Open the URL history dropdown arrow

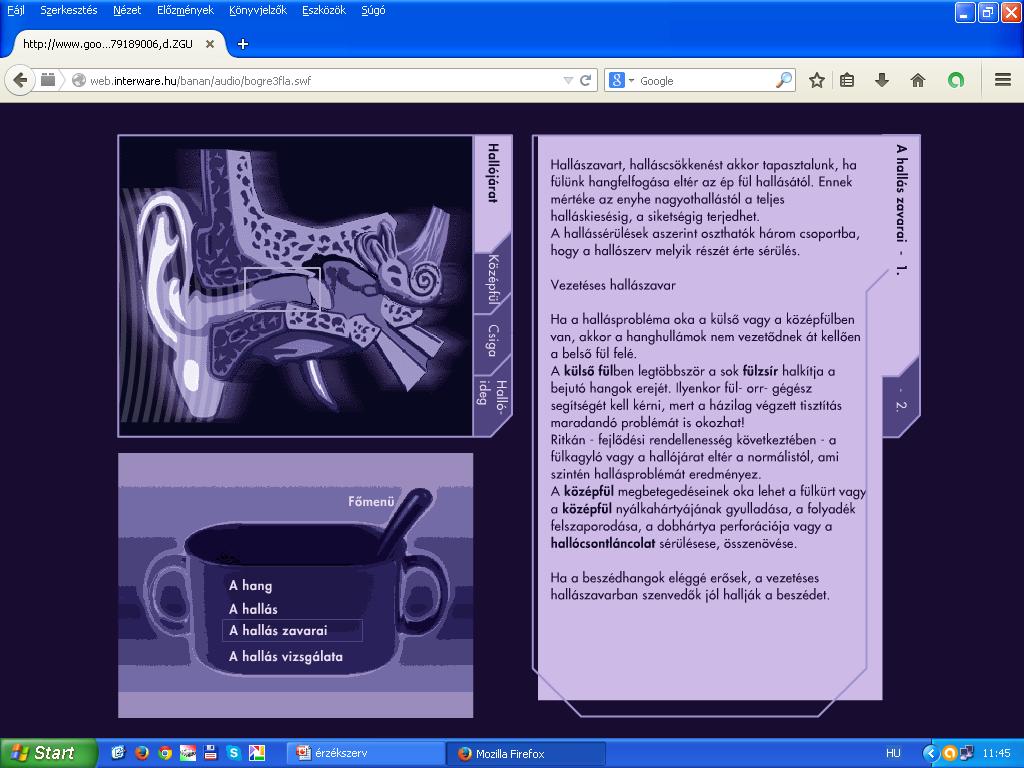tap(568, 80)
